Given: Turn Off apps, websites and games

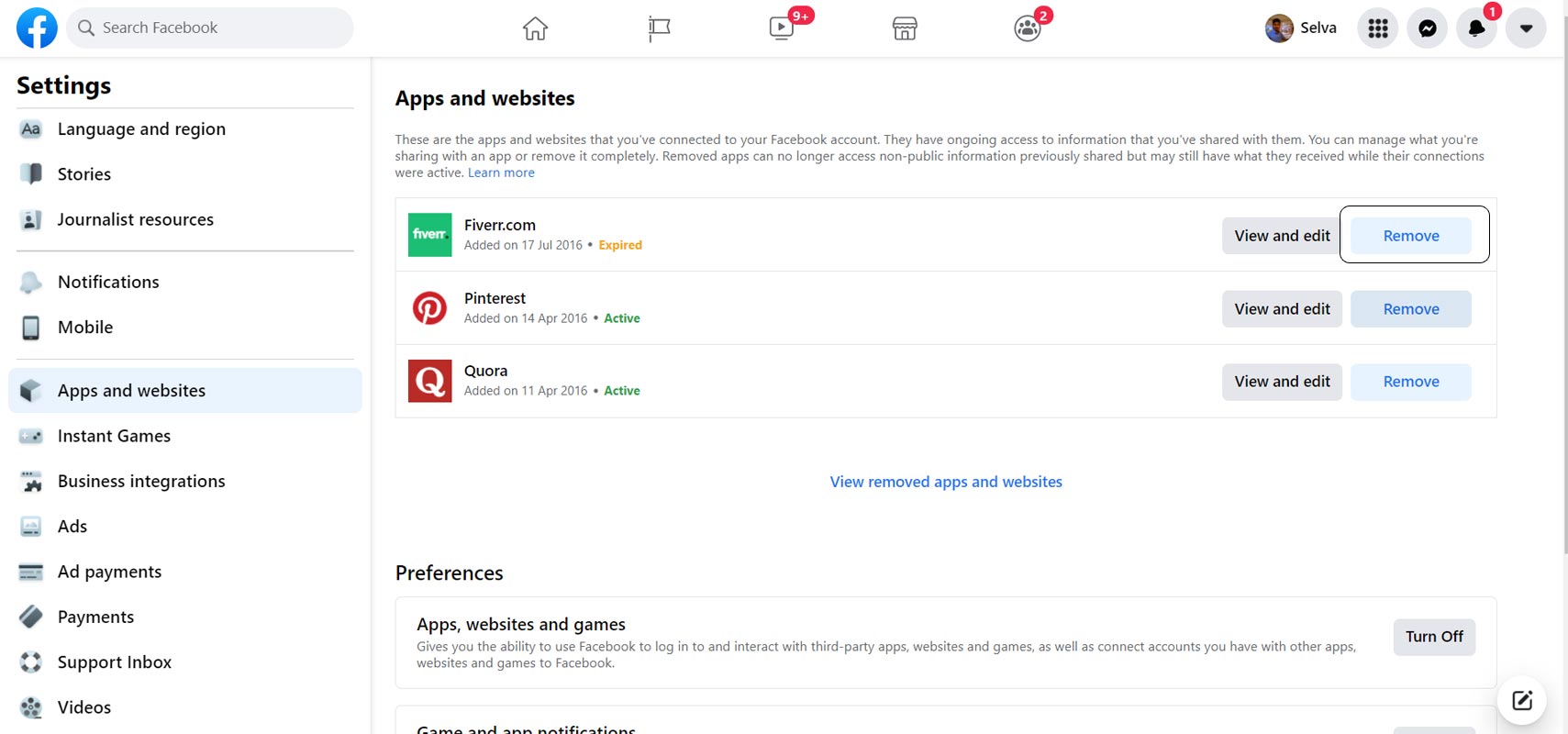Looking at the screenshot, I should coord(1434,637).
